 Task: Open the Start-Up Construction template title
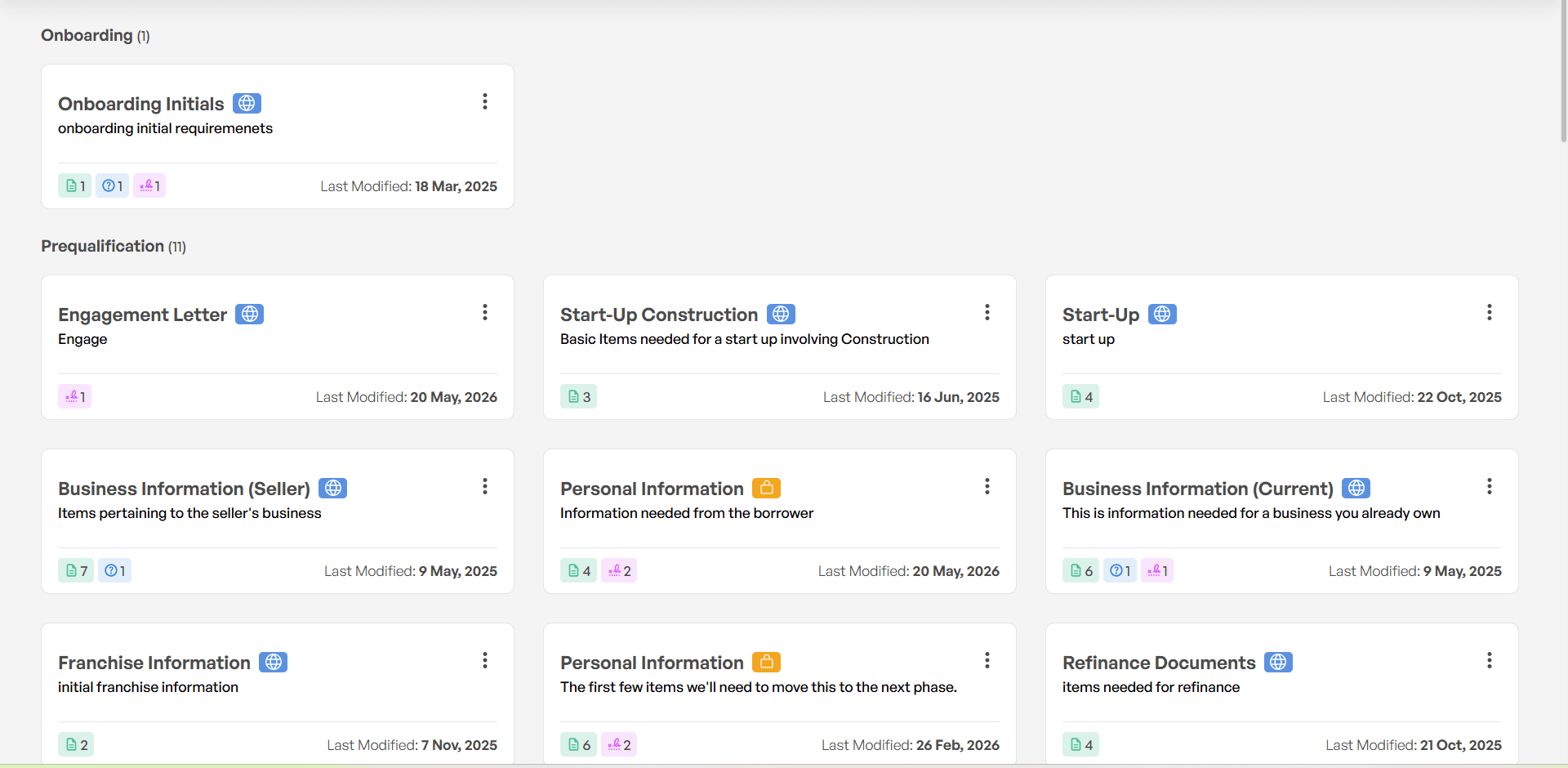[659, 315]
